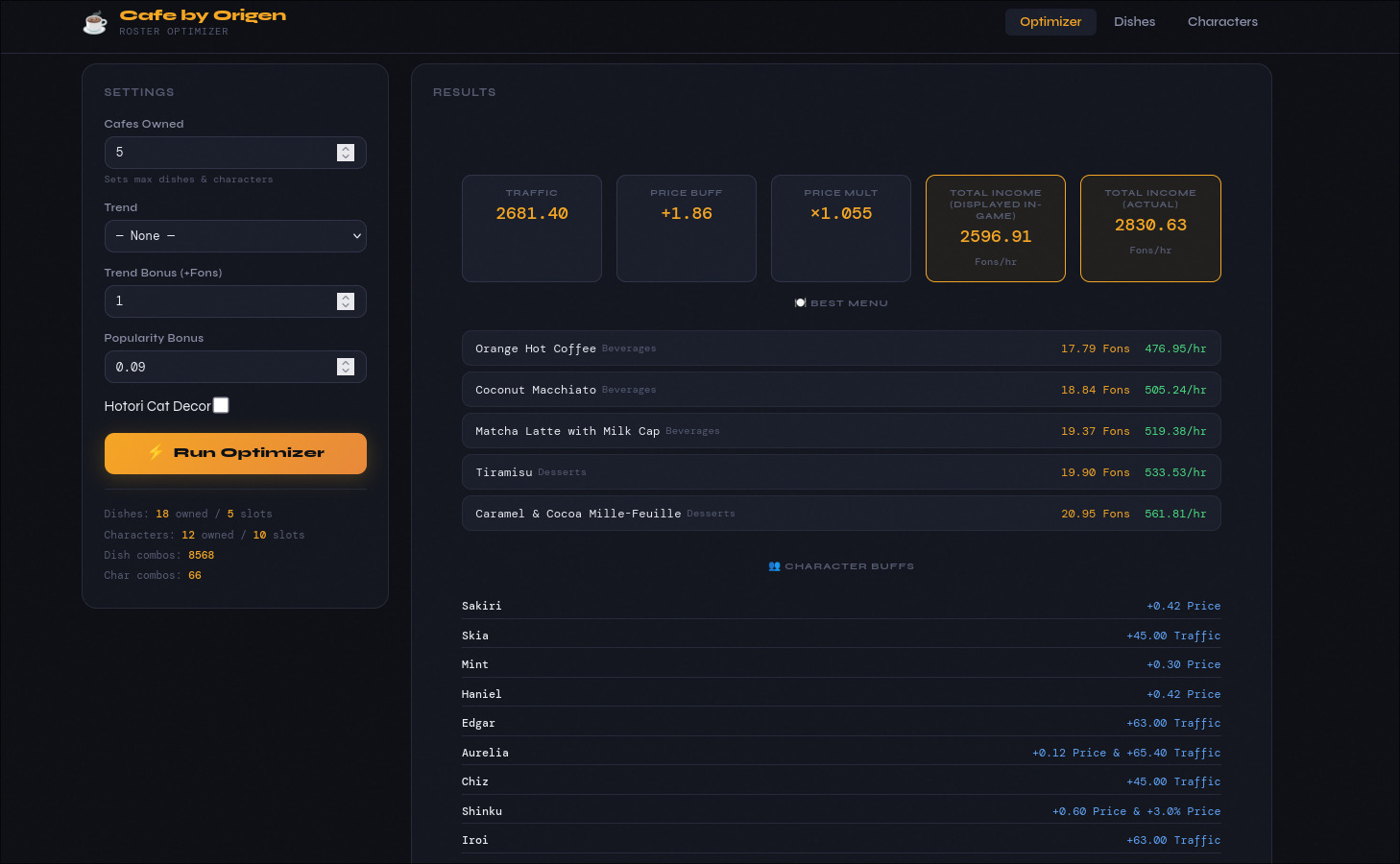Click the 476.95/hr income value
1400x864 pixels.
[1175, 348]
